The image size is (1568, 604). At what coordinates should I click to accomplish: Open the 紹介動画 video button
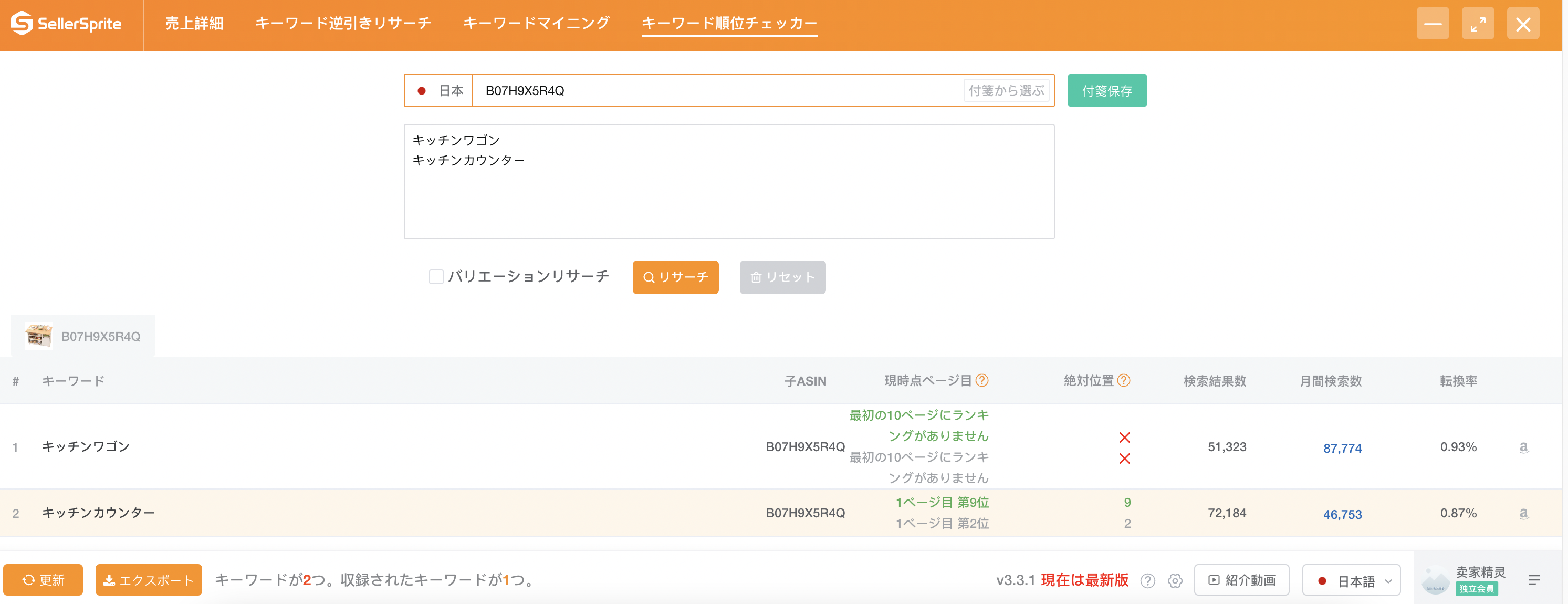[1242, 580]
